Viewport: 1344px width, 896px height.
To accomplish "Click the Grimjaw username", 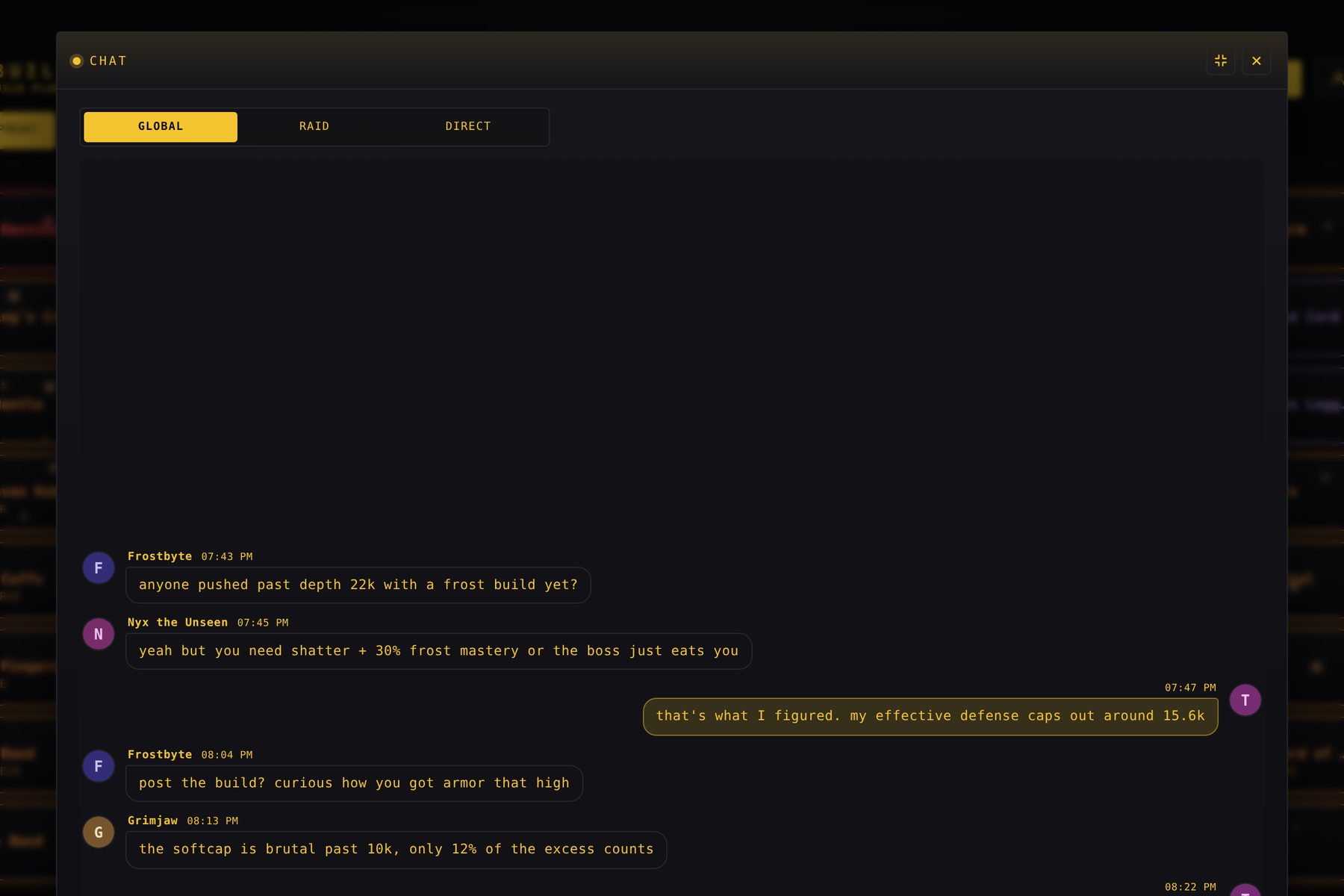I will pos(152,821).
